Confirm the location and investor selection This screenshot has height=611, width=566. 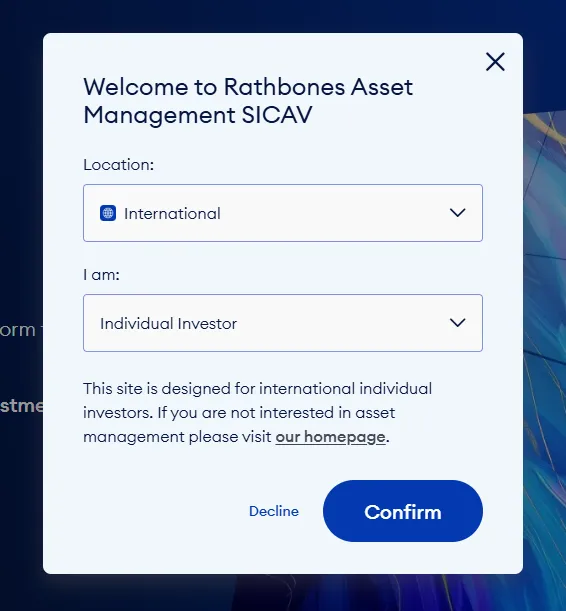[403, 511]
